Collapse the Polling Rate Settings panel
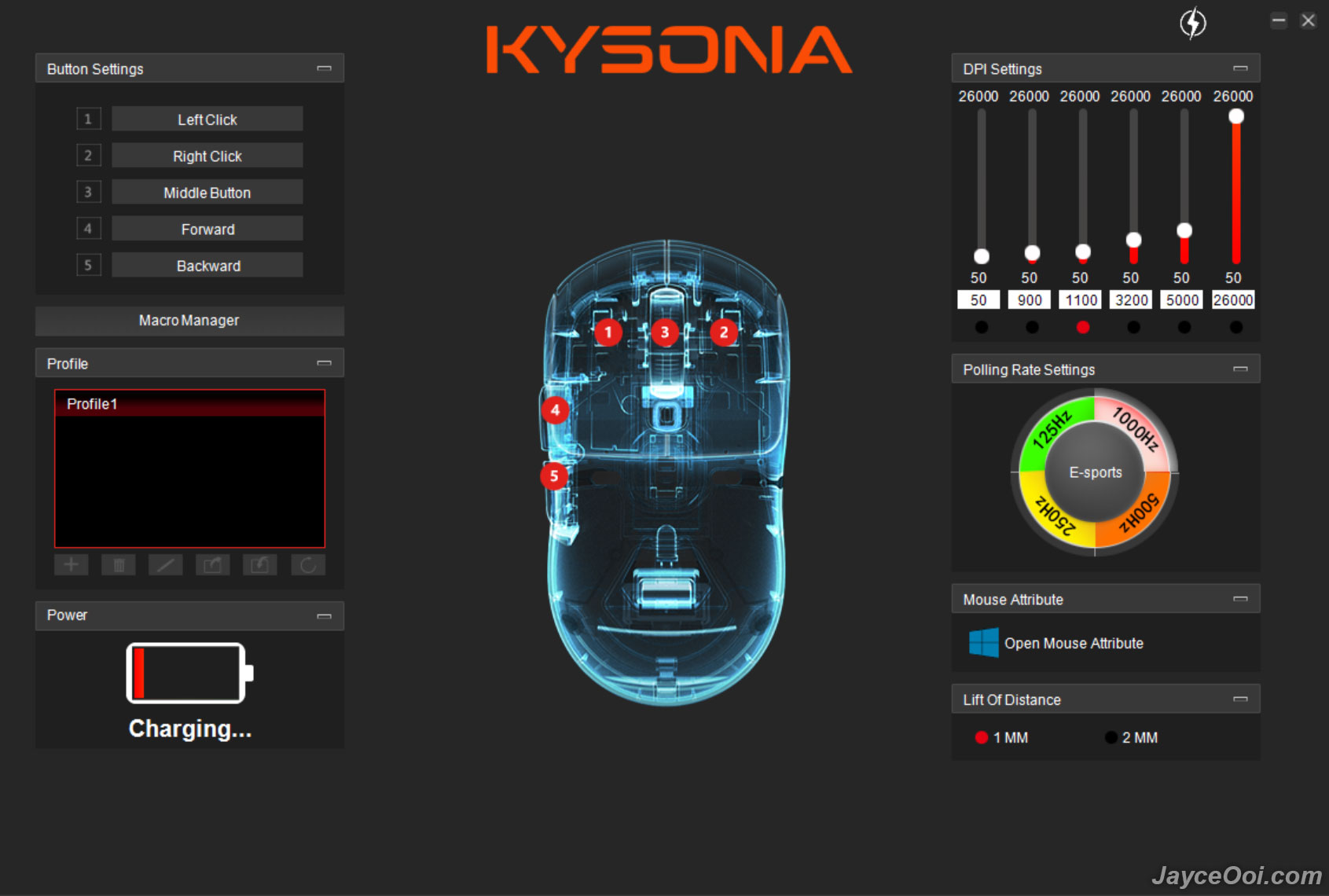This screenshot has width=1329, height=896. point(1240,369)
